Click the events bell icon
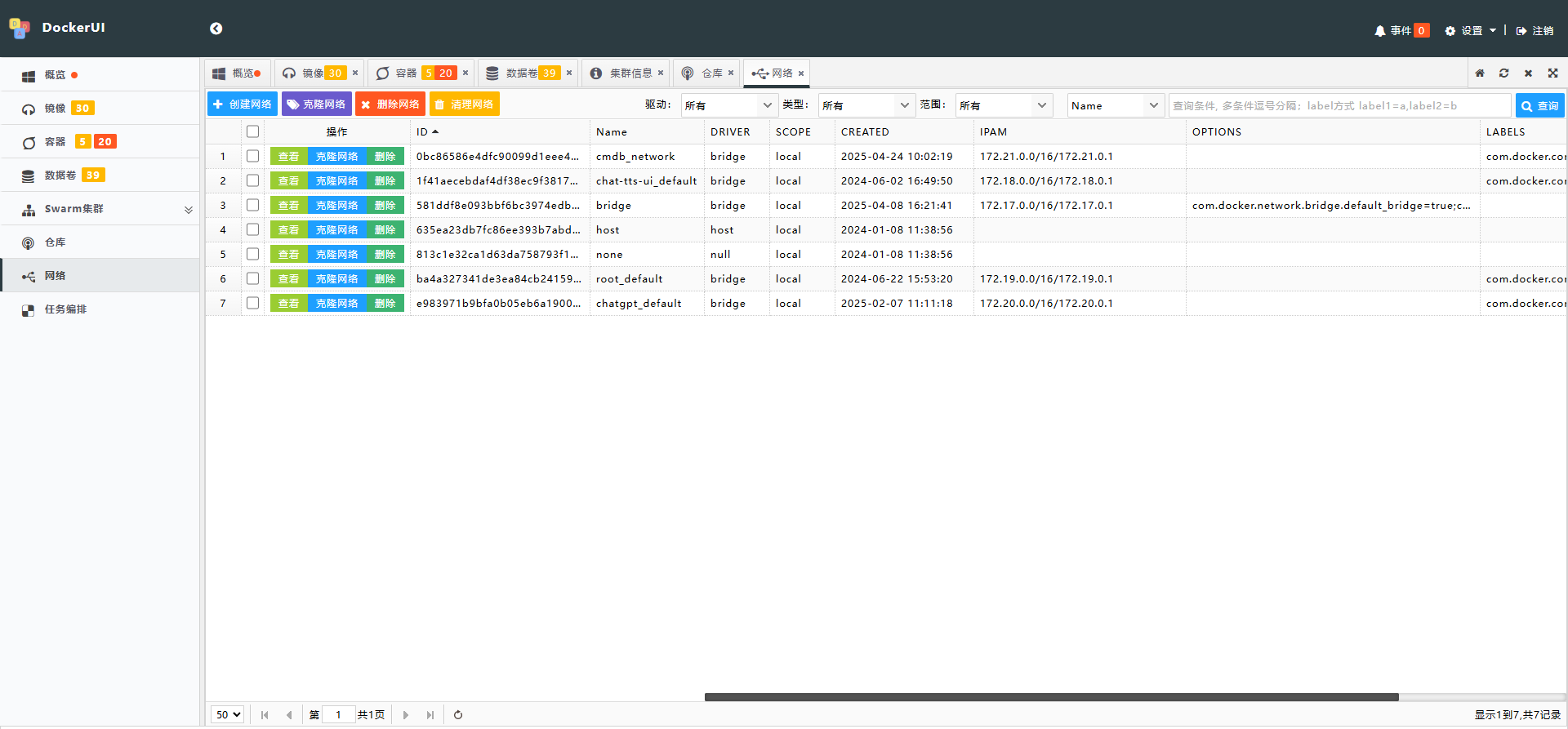 click(1379, 31)
